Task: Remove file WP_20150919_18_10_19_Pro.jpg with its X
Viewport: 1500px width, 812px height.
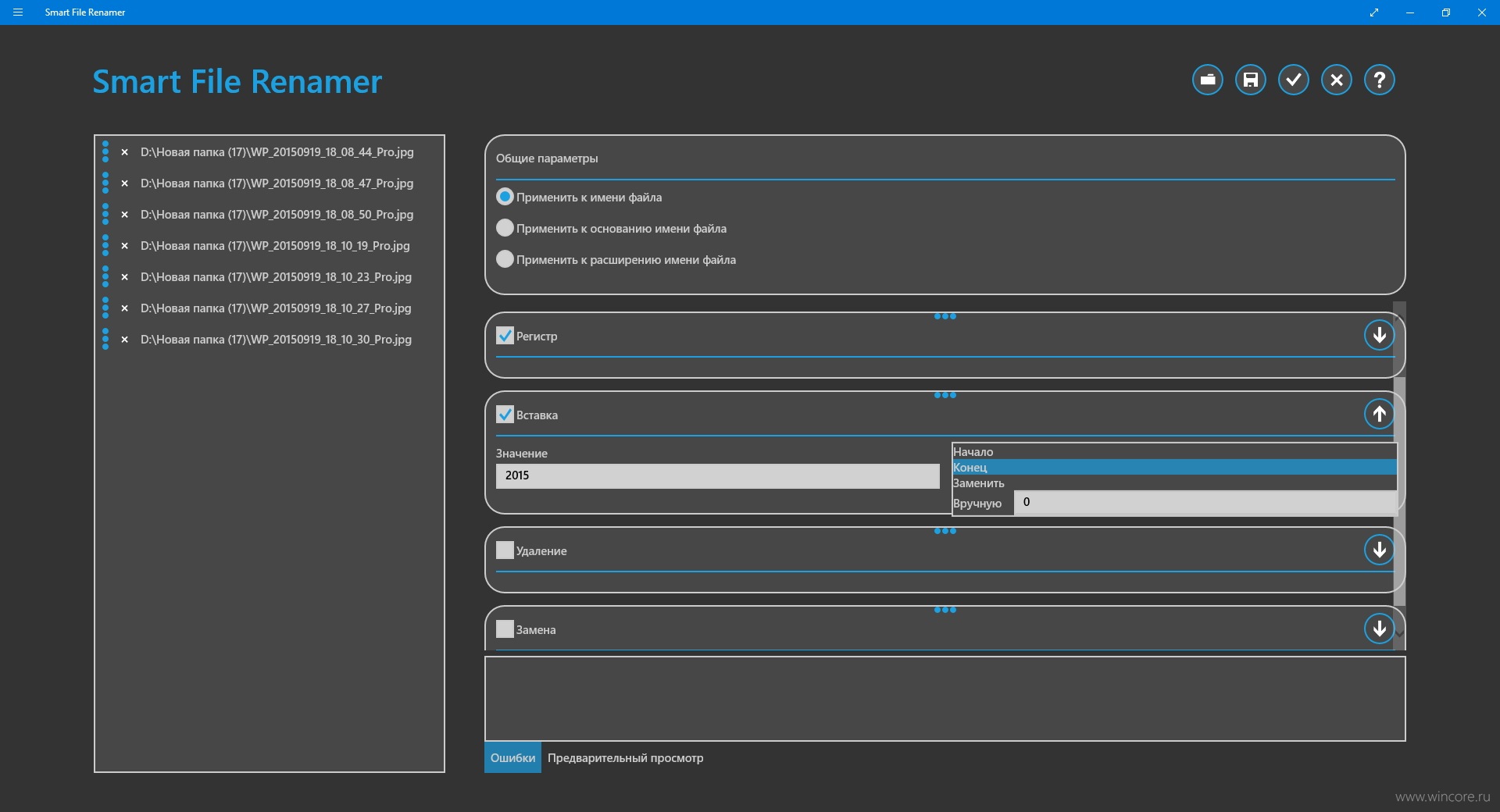Action: [x=124, y=246]
